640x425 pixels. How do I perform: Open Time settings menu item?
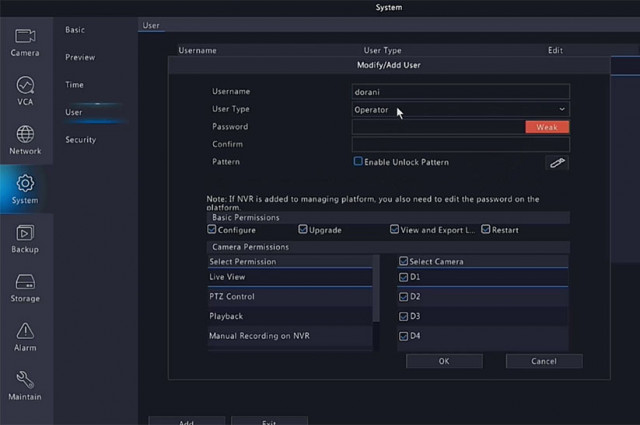pyautogui.click(x=74, y=85)
